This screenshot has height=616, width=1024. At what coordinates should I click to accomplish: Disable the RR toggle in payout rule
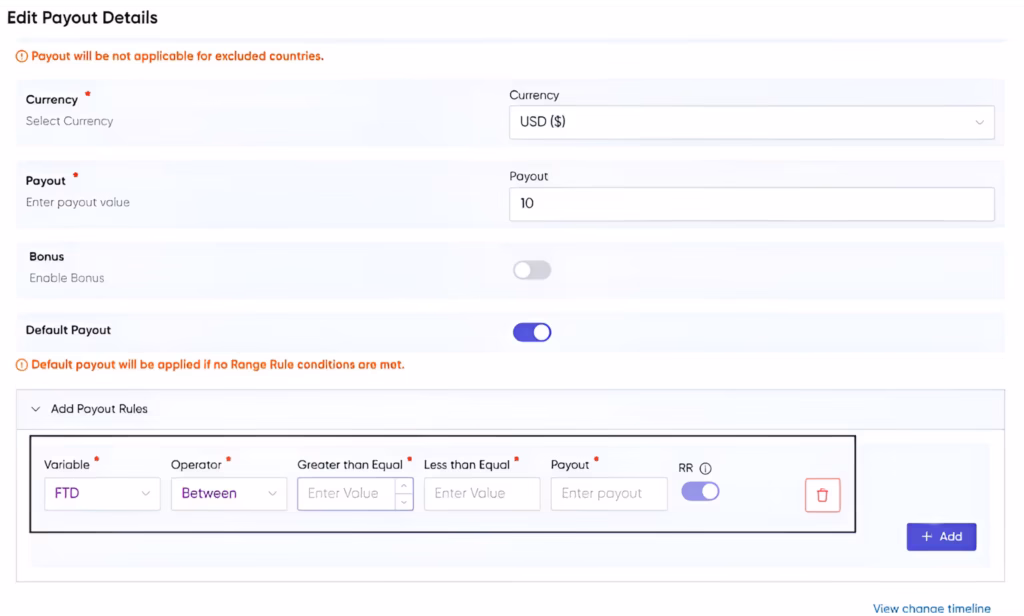point(700,491)
